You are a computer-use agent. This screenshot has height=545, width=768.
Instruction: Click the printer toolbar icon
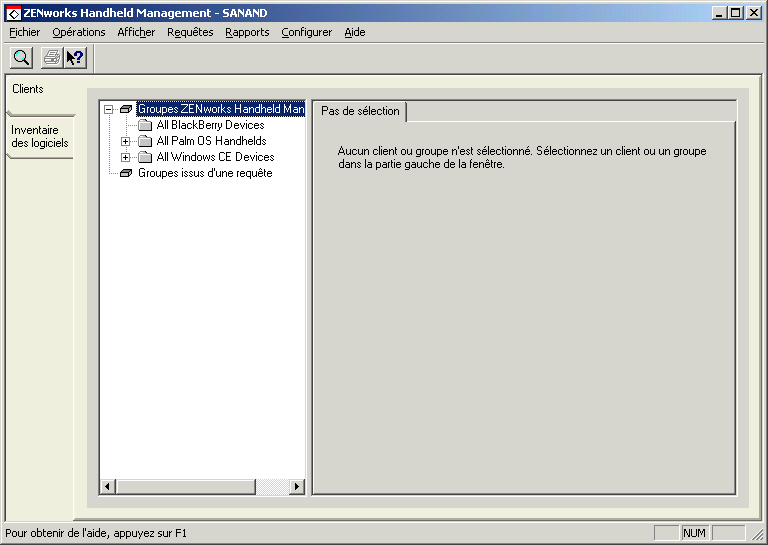tap(52, 58)
